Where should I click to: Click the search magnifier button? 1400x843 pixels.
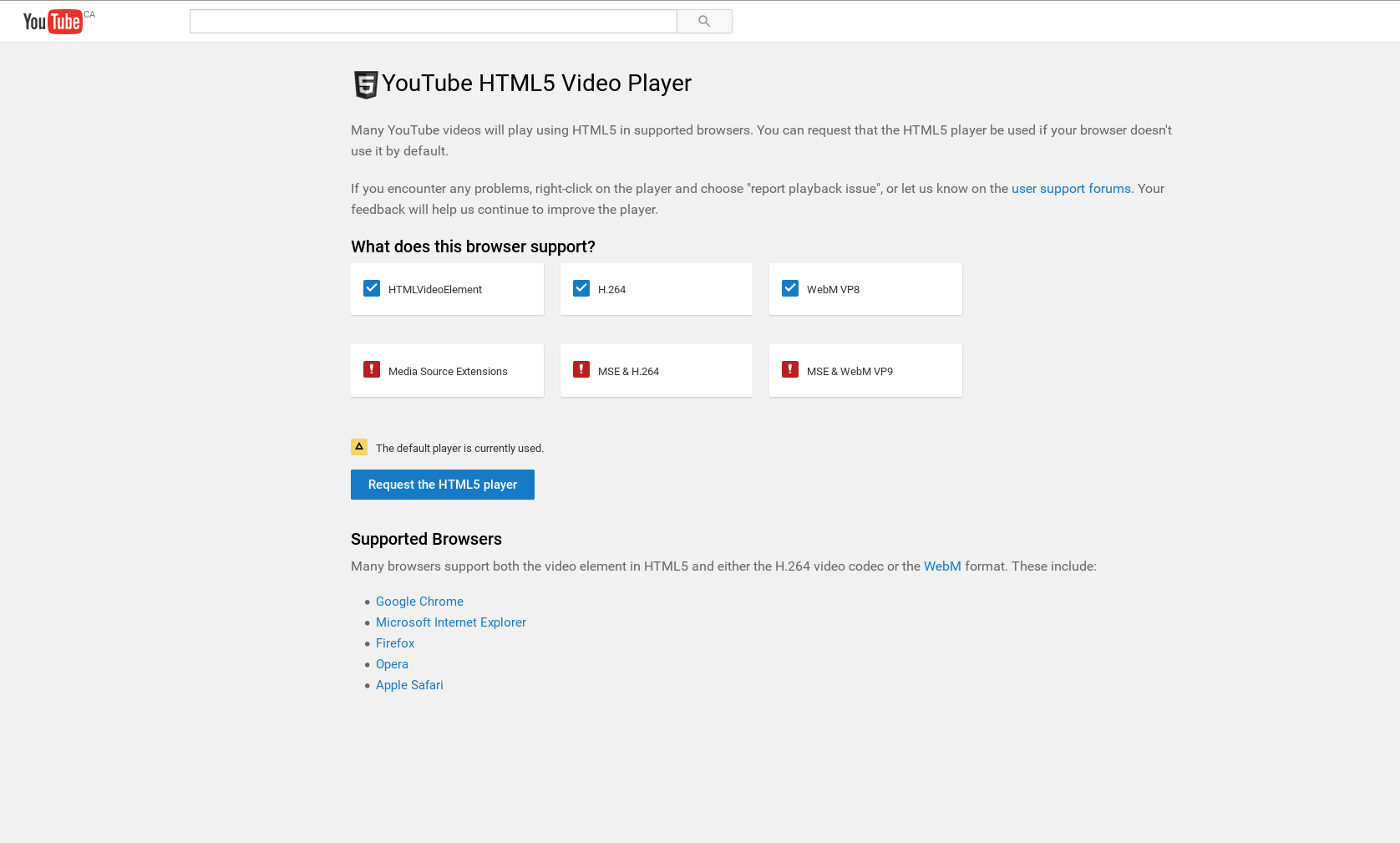[x=704, y=22]
